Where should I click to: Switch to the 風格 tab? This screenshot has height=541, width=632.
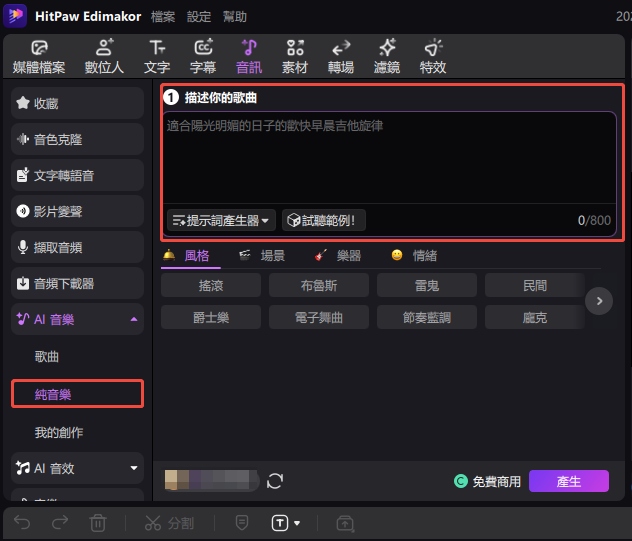pos(190,256)
